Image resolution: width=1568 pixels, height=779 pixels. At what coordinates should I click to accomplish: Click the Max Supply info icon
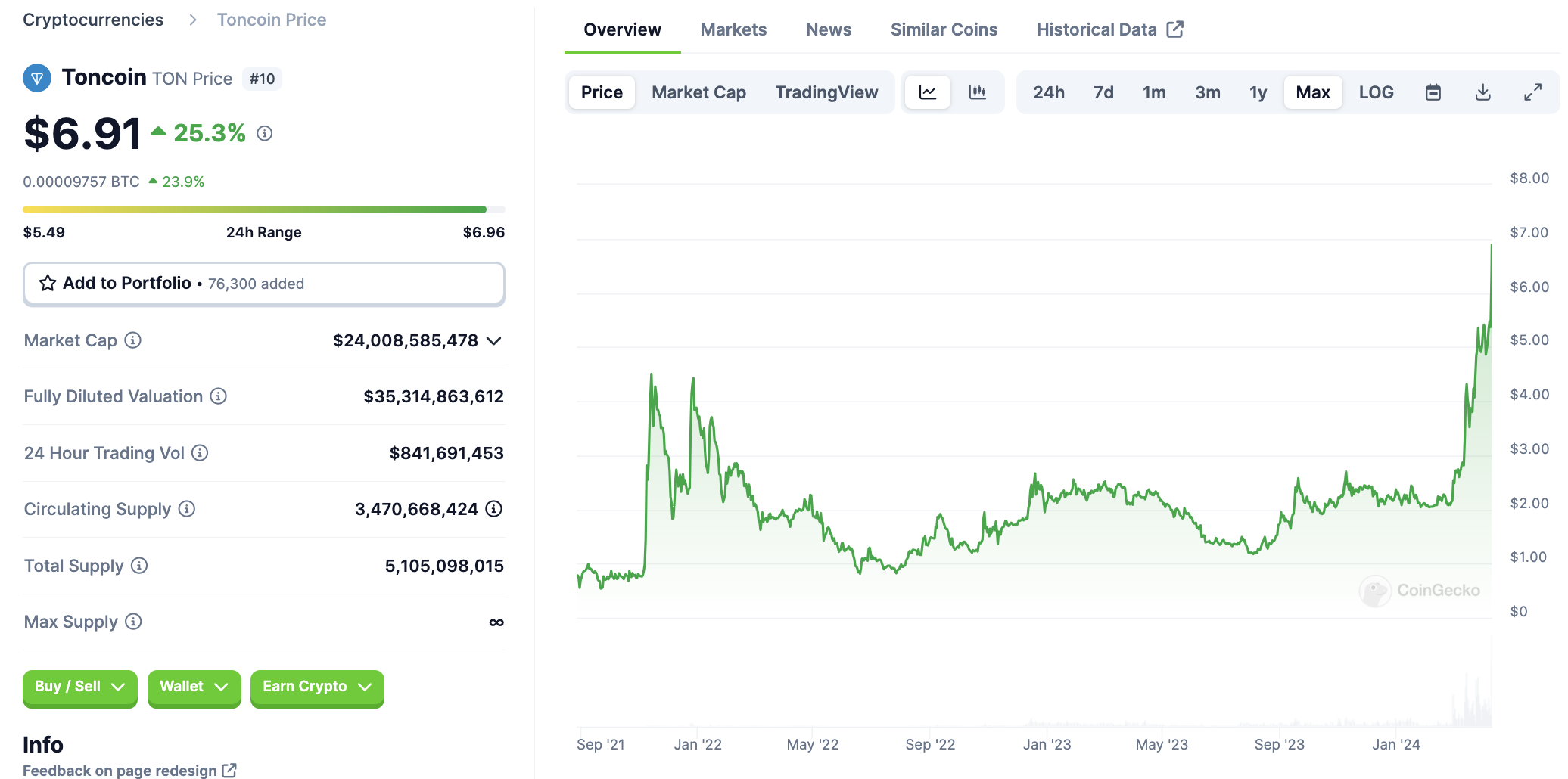point(134,622)
